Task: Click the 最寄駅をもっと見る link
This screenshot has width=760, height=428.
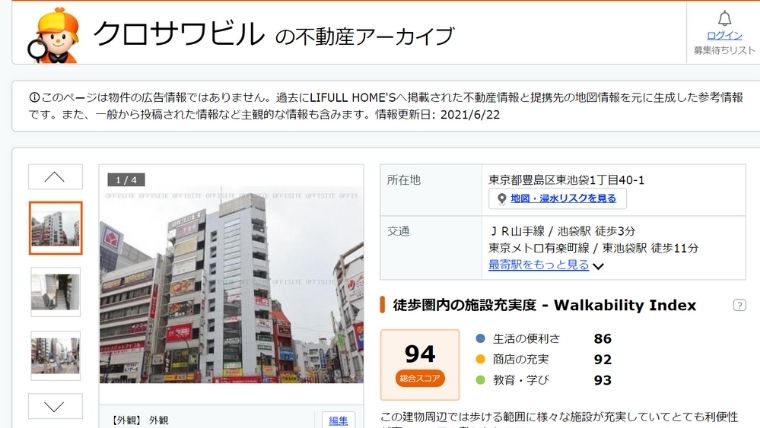Action: (x=538, y=265)
